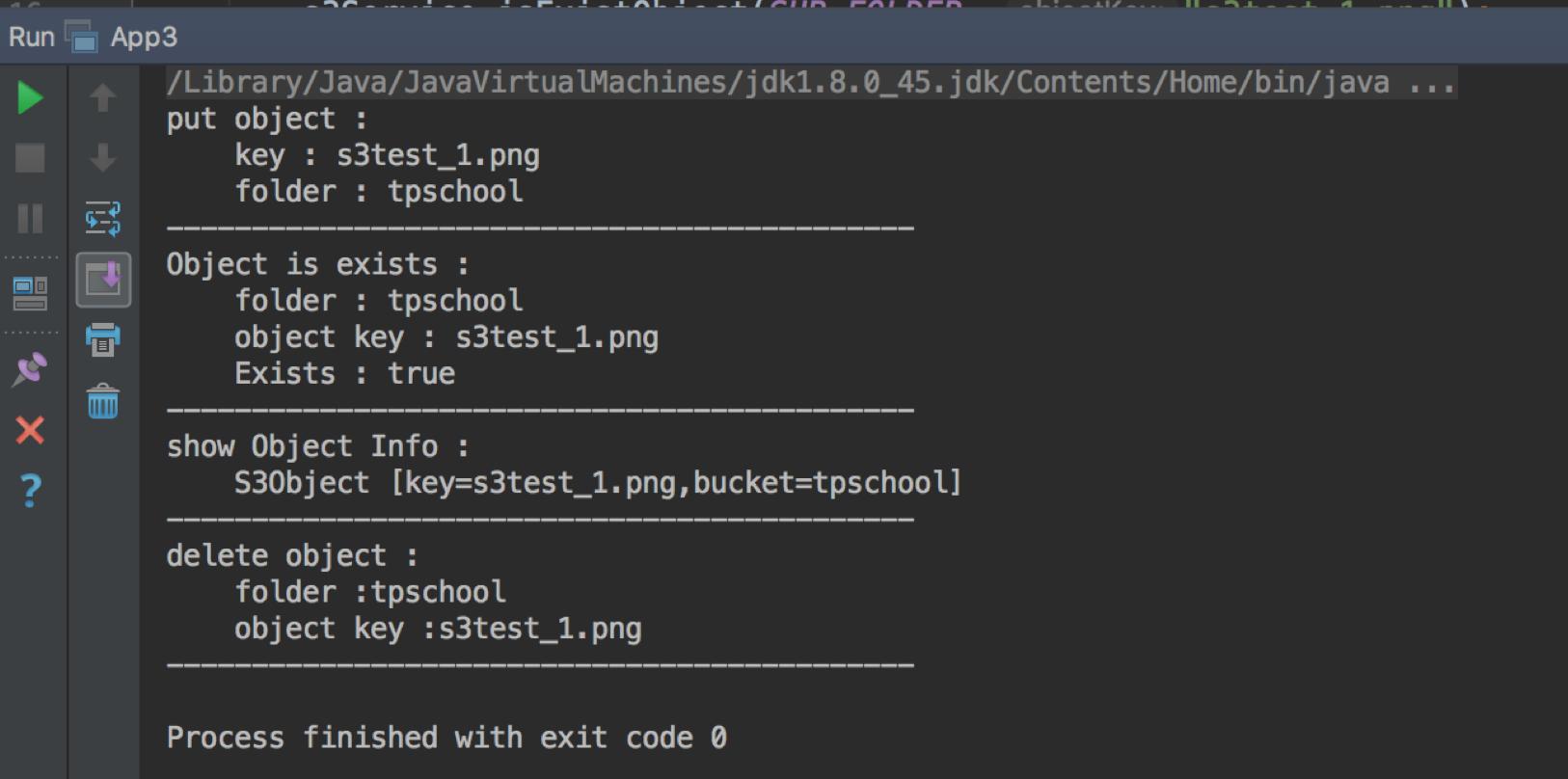Click the Process finished with exit code line

(446, 738)
